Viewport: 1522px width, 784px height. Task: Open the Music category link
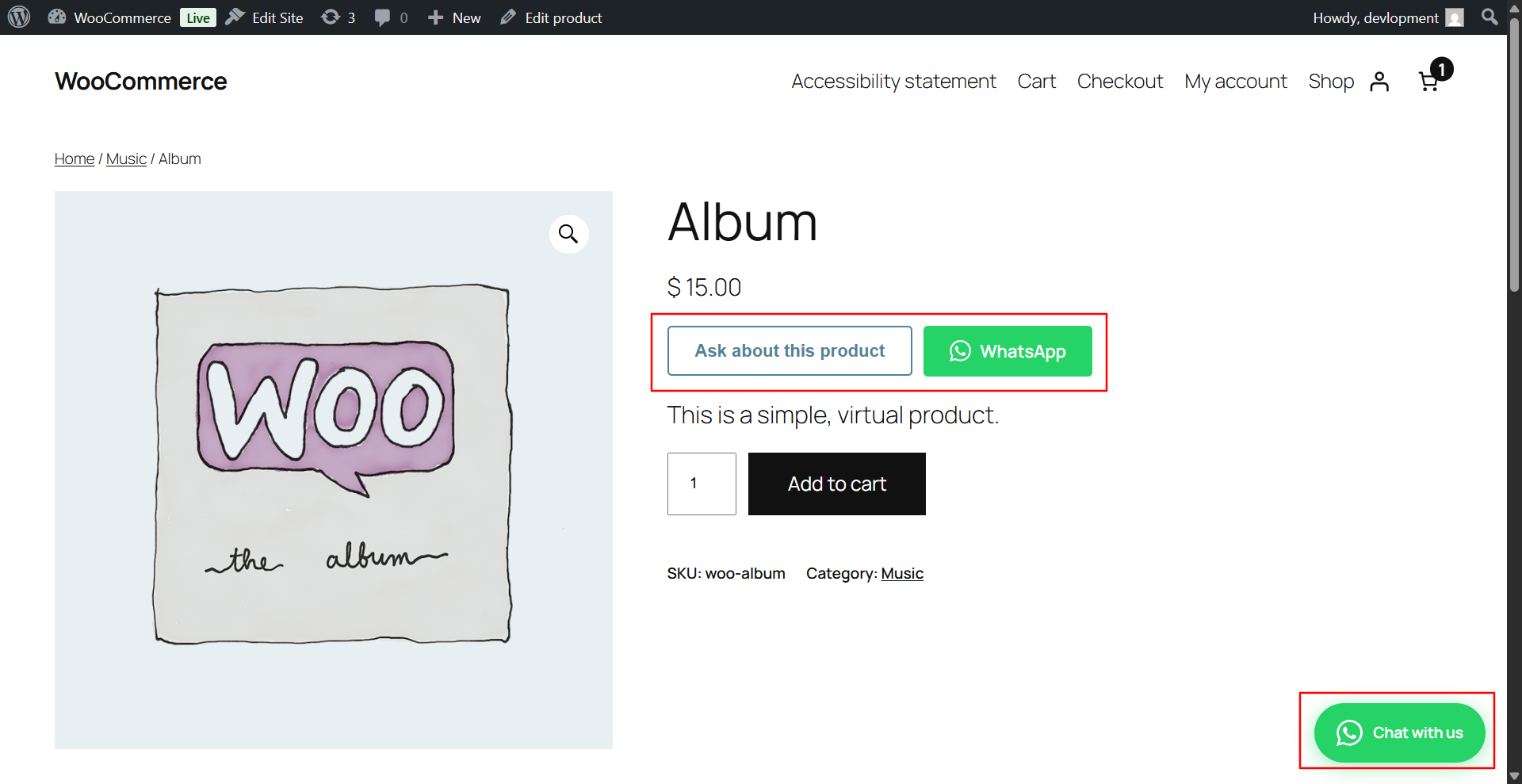point(902,573)
